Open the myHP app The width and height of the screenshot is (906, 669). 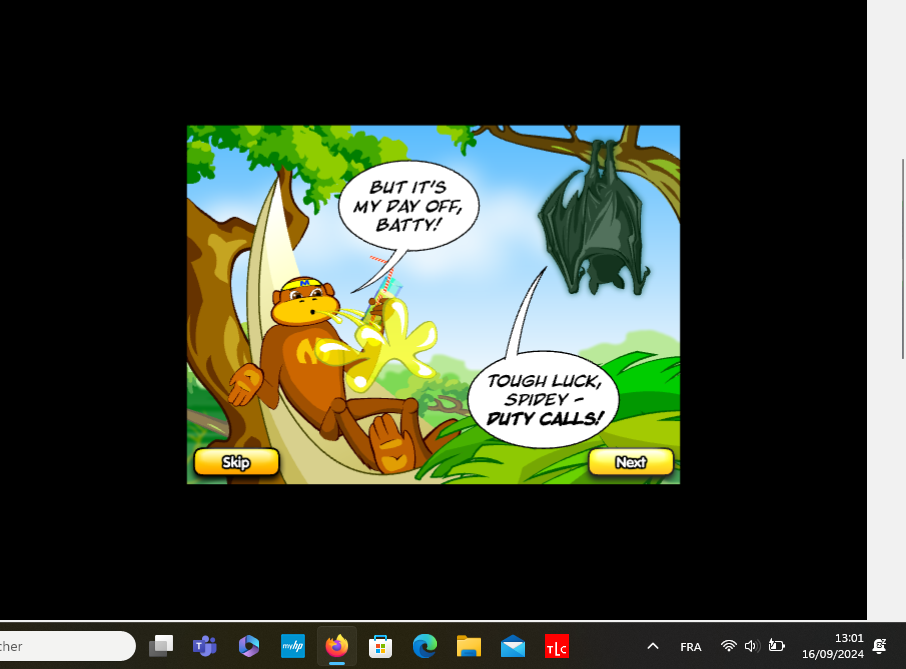293,646
